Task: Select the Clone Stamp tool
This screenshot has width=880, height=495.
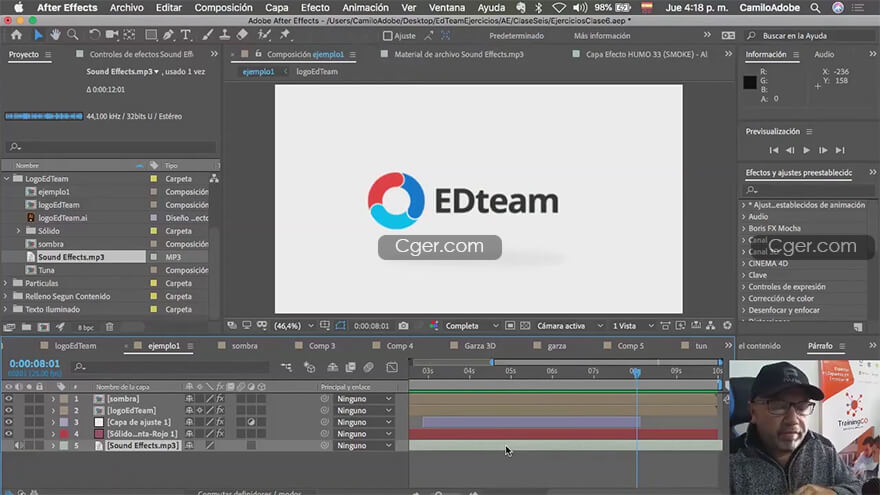Action: coord(224,35)
